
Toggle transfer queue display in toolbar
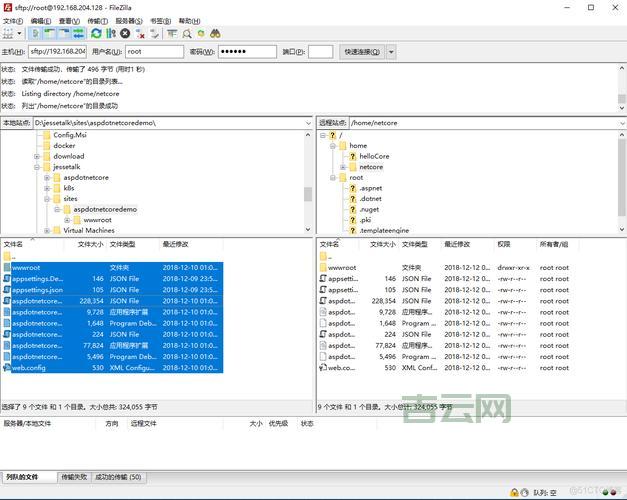tap(78, 33)
